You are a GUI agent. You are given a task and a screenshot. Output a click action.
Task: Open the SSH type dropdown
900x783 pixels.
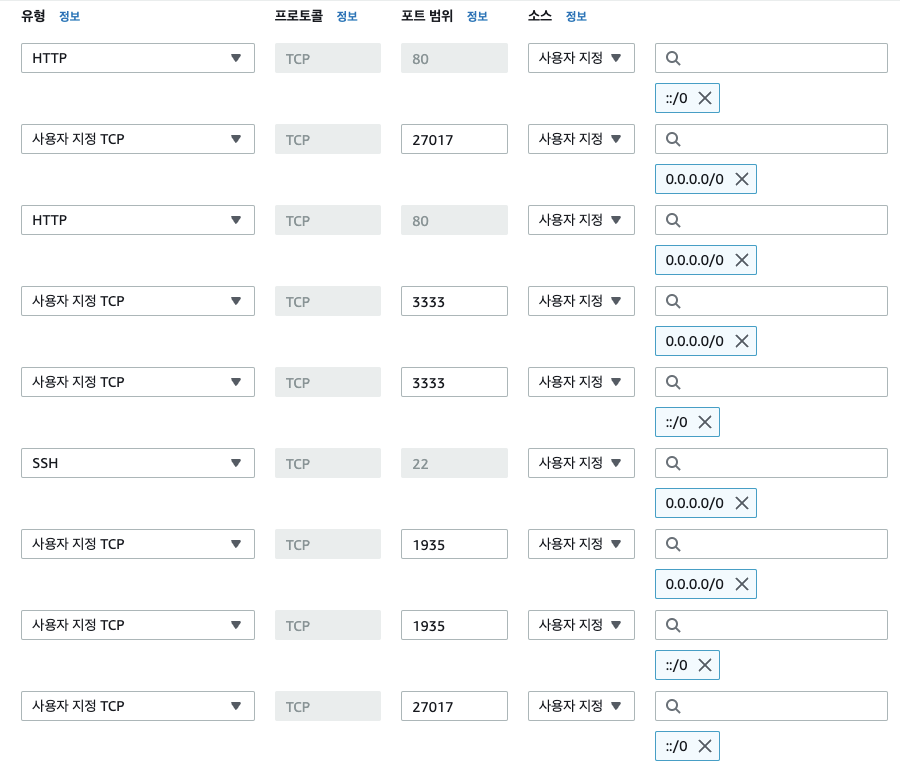138,463
